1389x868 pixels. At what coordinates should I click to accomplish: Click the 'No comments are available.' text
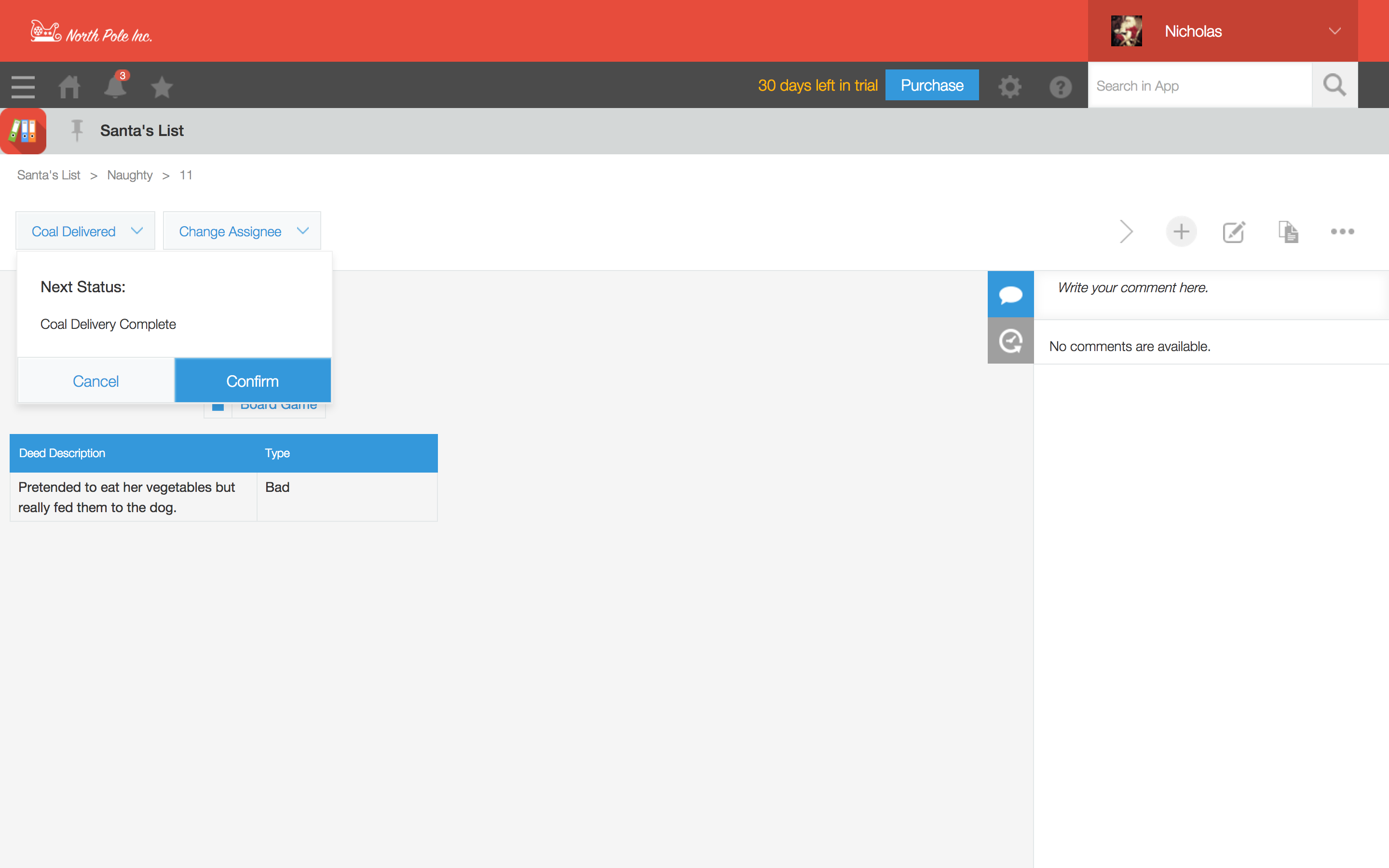(x=1129, y=346)
